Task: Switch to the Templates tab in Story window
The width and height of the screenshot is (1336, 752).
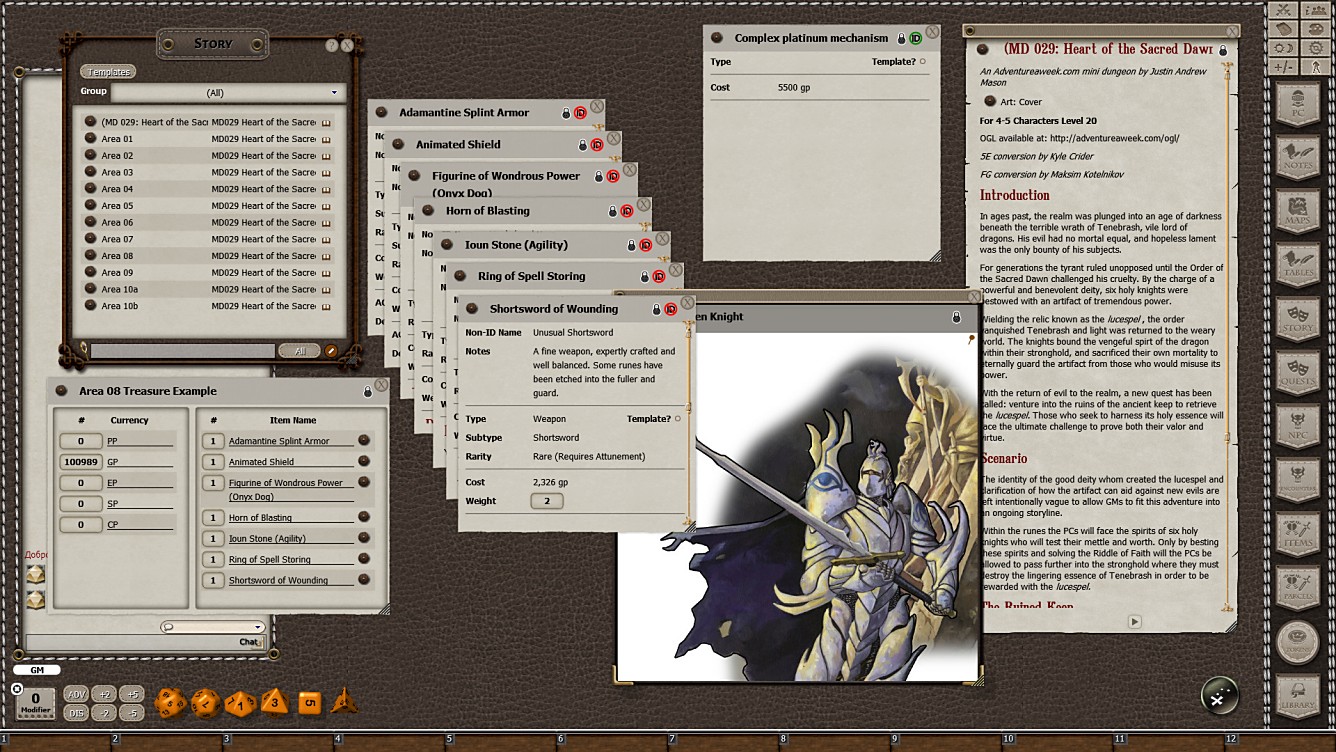Action: pos(107,71)
